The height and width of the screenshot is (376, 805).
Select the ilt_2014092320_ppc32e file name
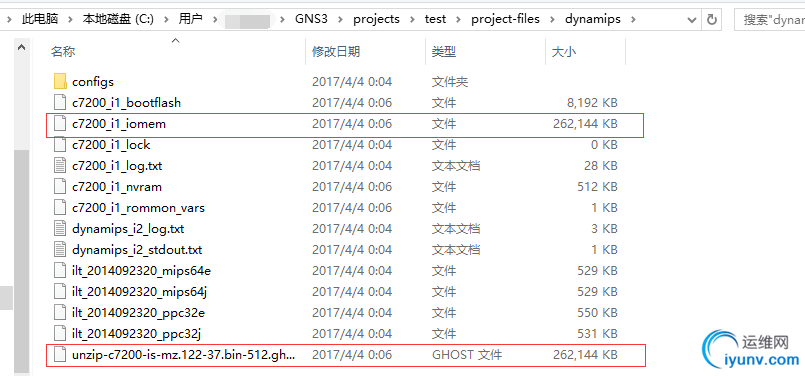pyautogui.click(x=139, y=312)
